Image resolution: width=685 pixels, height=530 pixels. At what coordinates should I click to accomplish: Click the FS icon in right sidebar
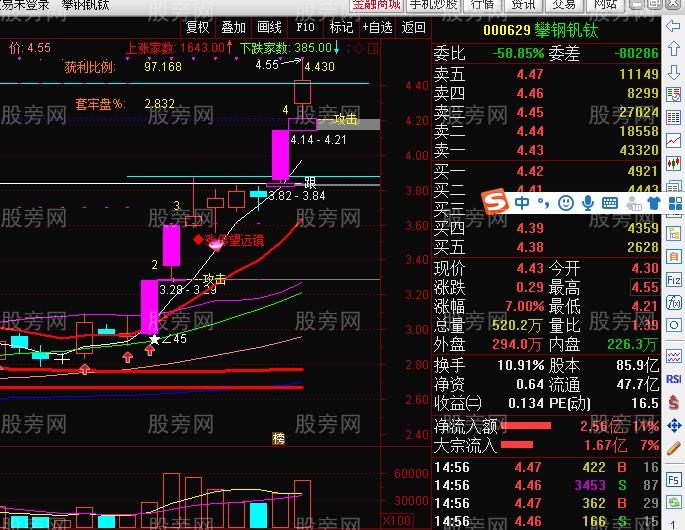point(673,480)
